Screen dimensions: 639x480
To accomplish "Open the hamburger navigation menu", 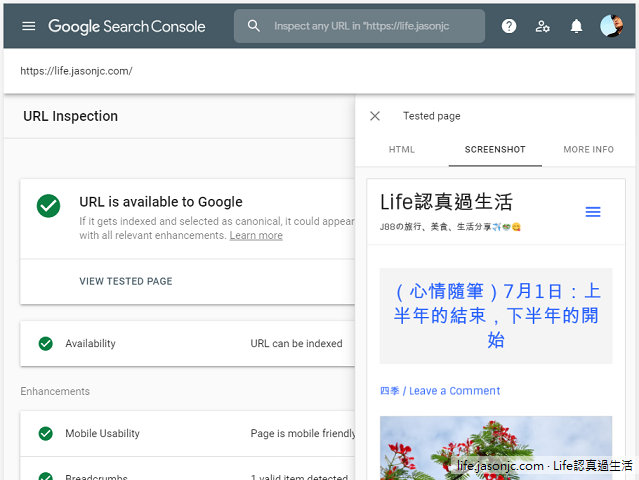I will (x=29, y=26).
